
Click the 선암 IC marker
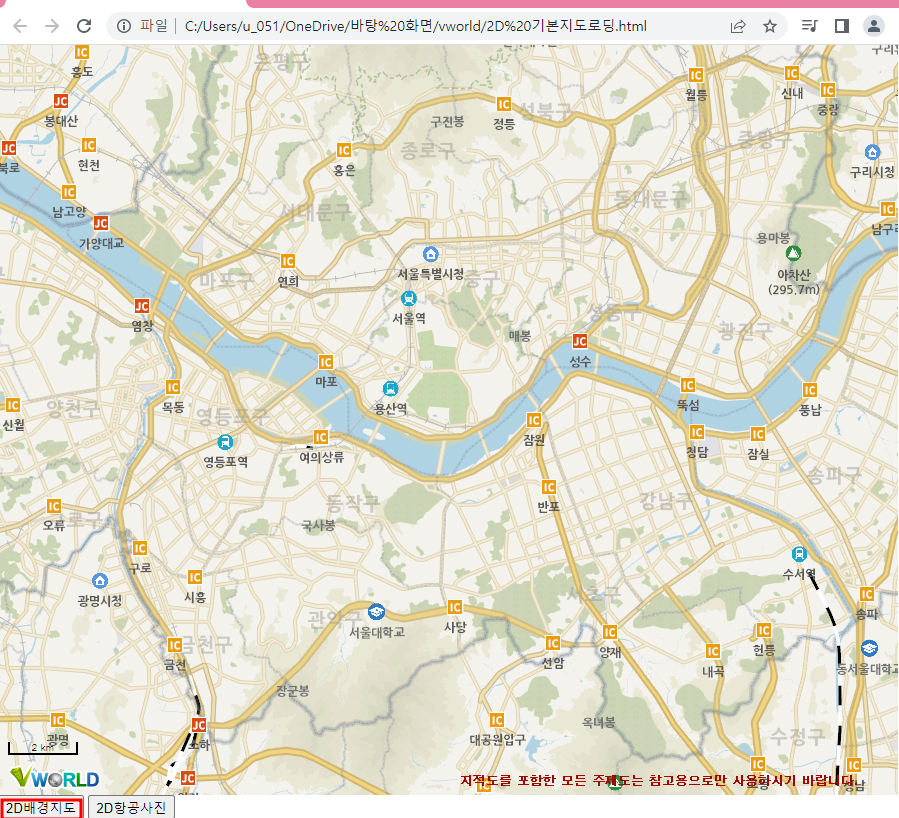tap(553, 643)
